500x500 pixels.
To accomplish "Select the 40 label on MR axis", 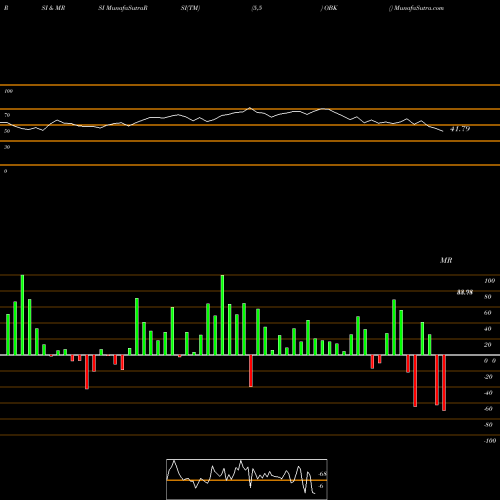I will [x=488, y=329].
